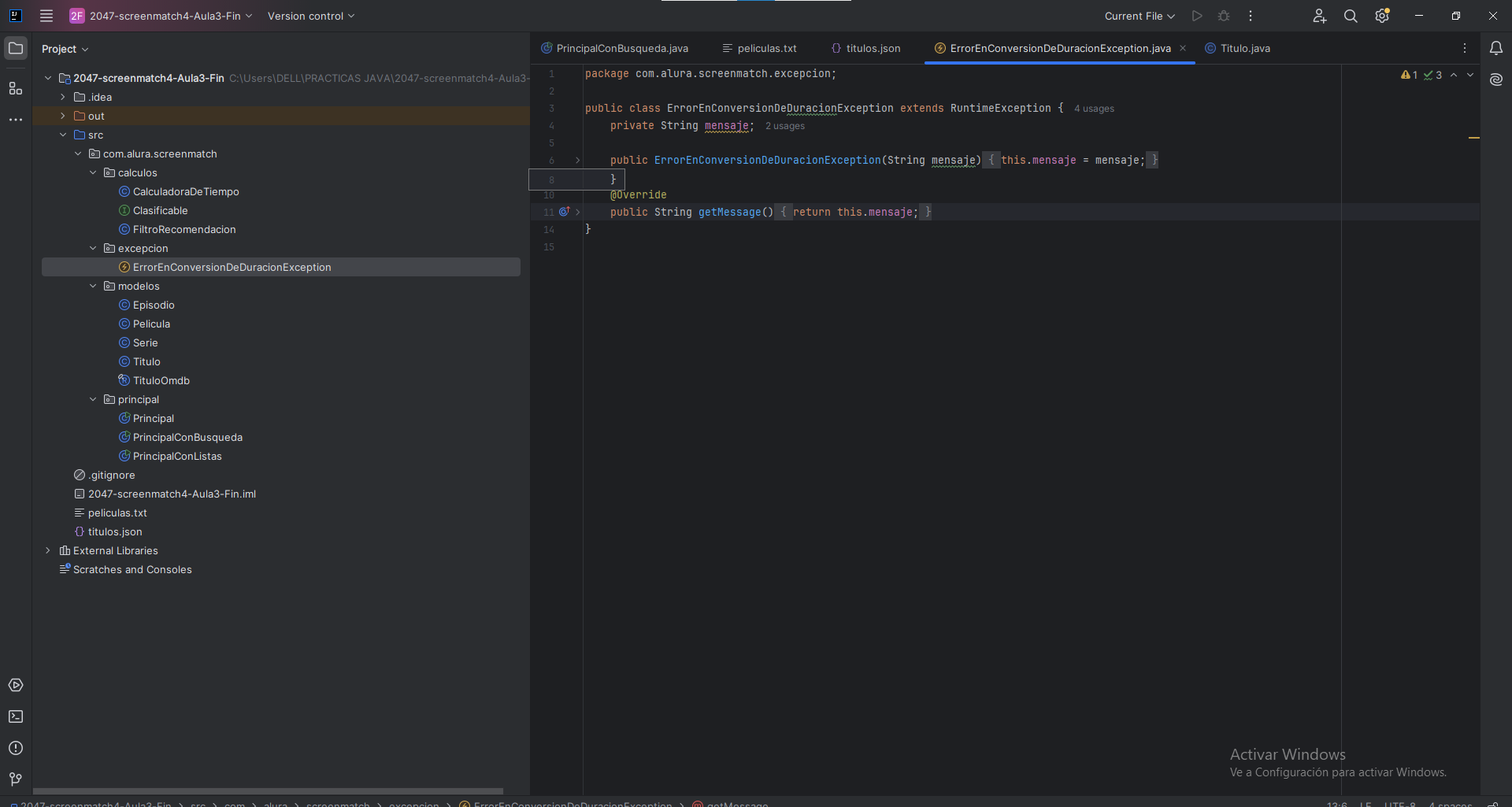Click the 2F project badge icon
The width and height of the screenshot is (1512, 807).
(x=76, y=16)
